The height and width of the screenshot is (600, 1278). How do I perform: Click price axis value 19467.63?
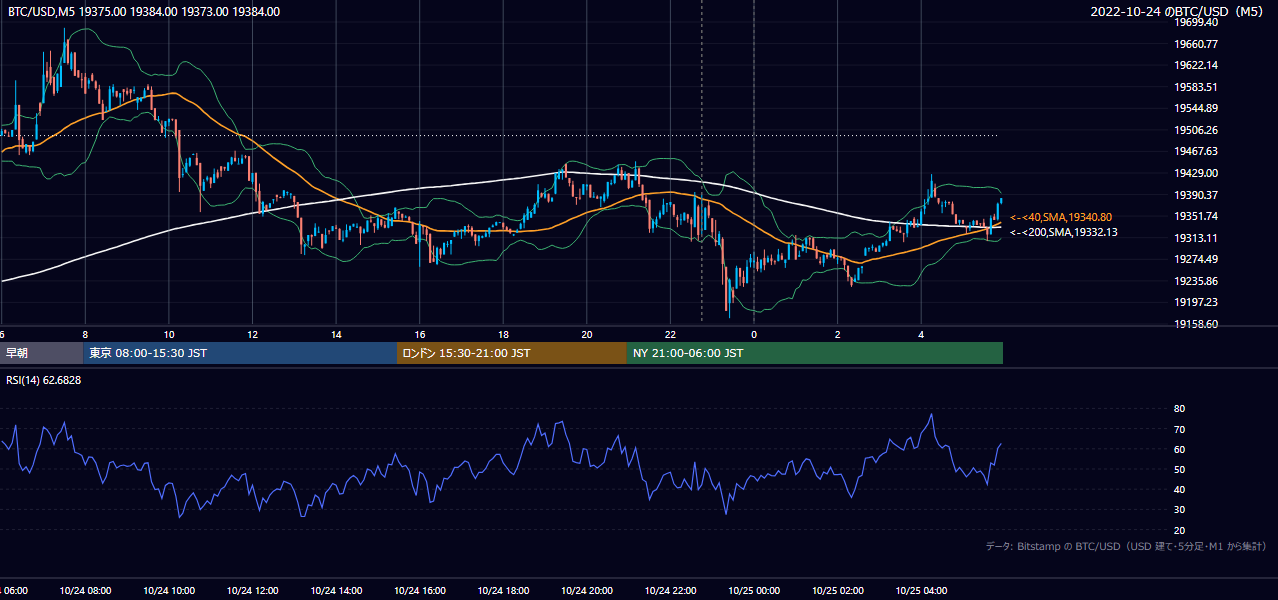pyautogui.click(x=1196, y=151)
